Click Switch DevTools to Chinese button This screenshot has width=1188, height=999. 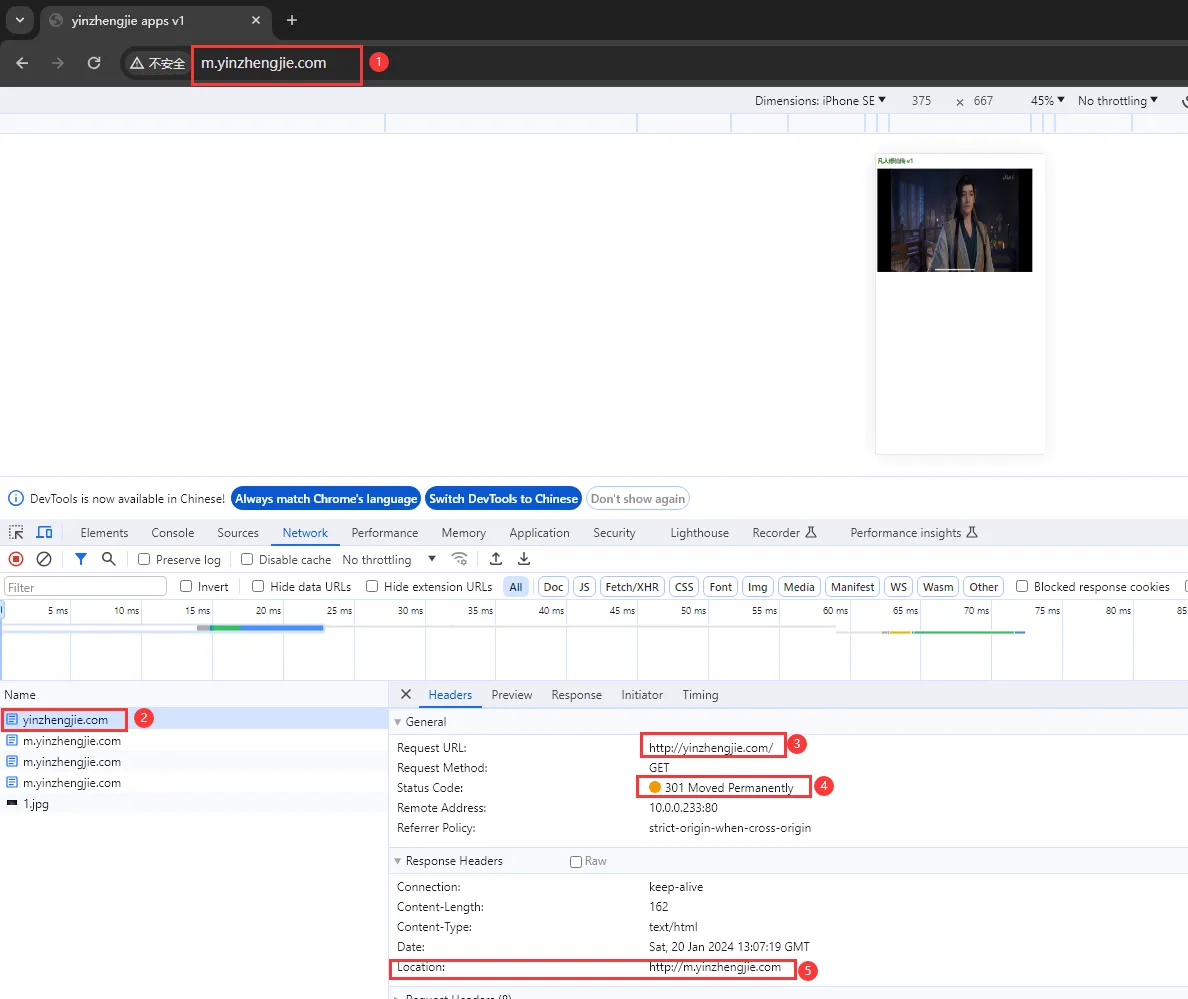click(x=503, y=498)
